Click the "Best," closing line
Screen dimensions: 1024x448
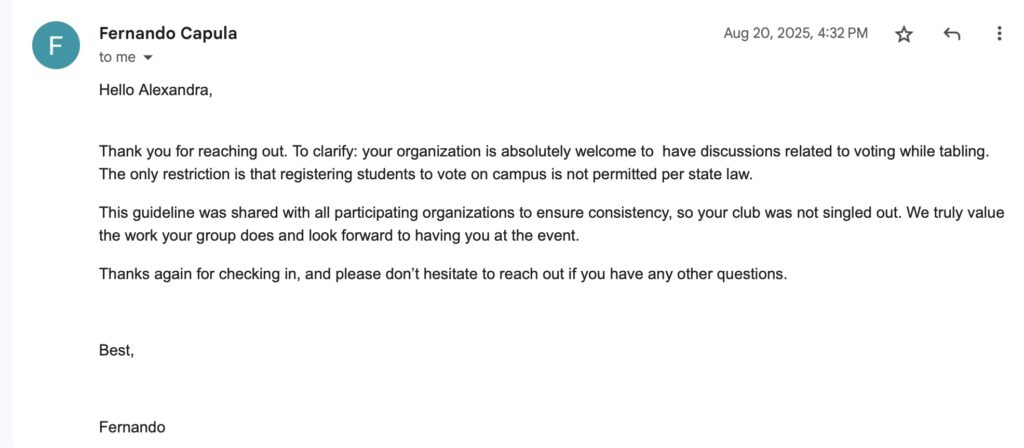click(x=116, y=350)
